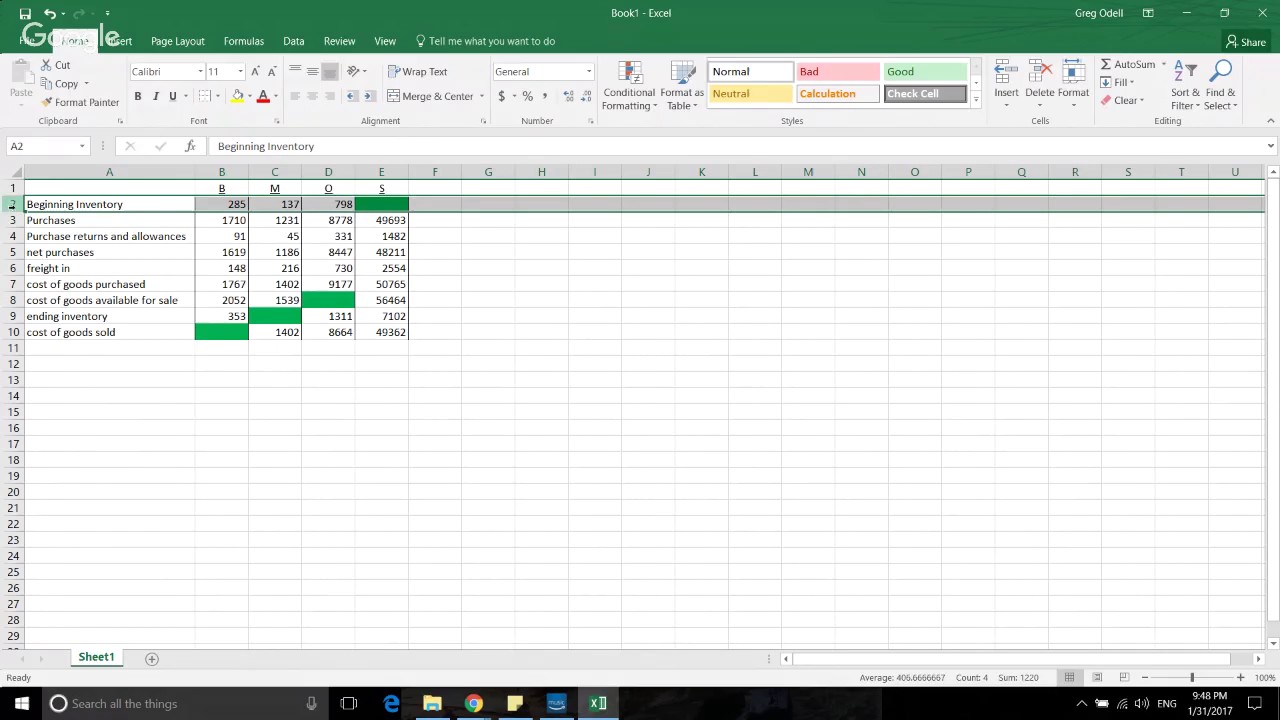Viewport: 1280px width, 720px height.
Task: Open Find & Select tool
Action: (1220, 86)
